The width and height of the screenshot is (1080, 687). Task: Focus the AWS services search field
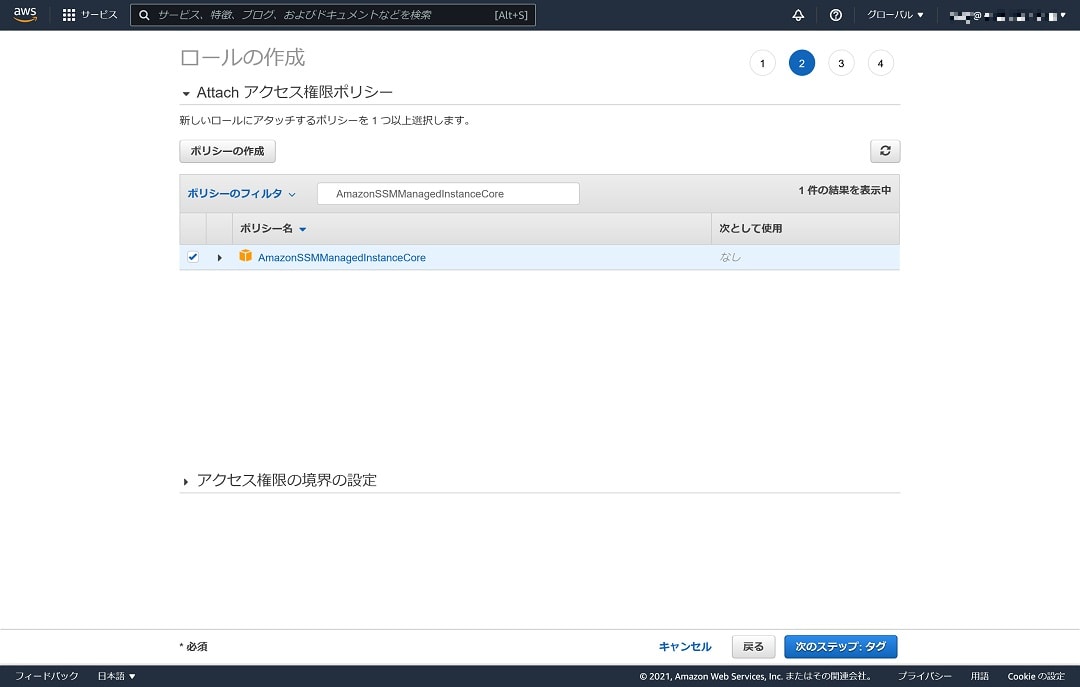pyautogui.click(x=333, y=15)
